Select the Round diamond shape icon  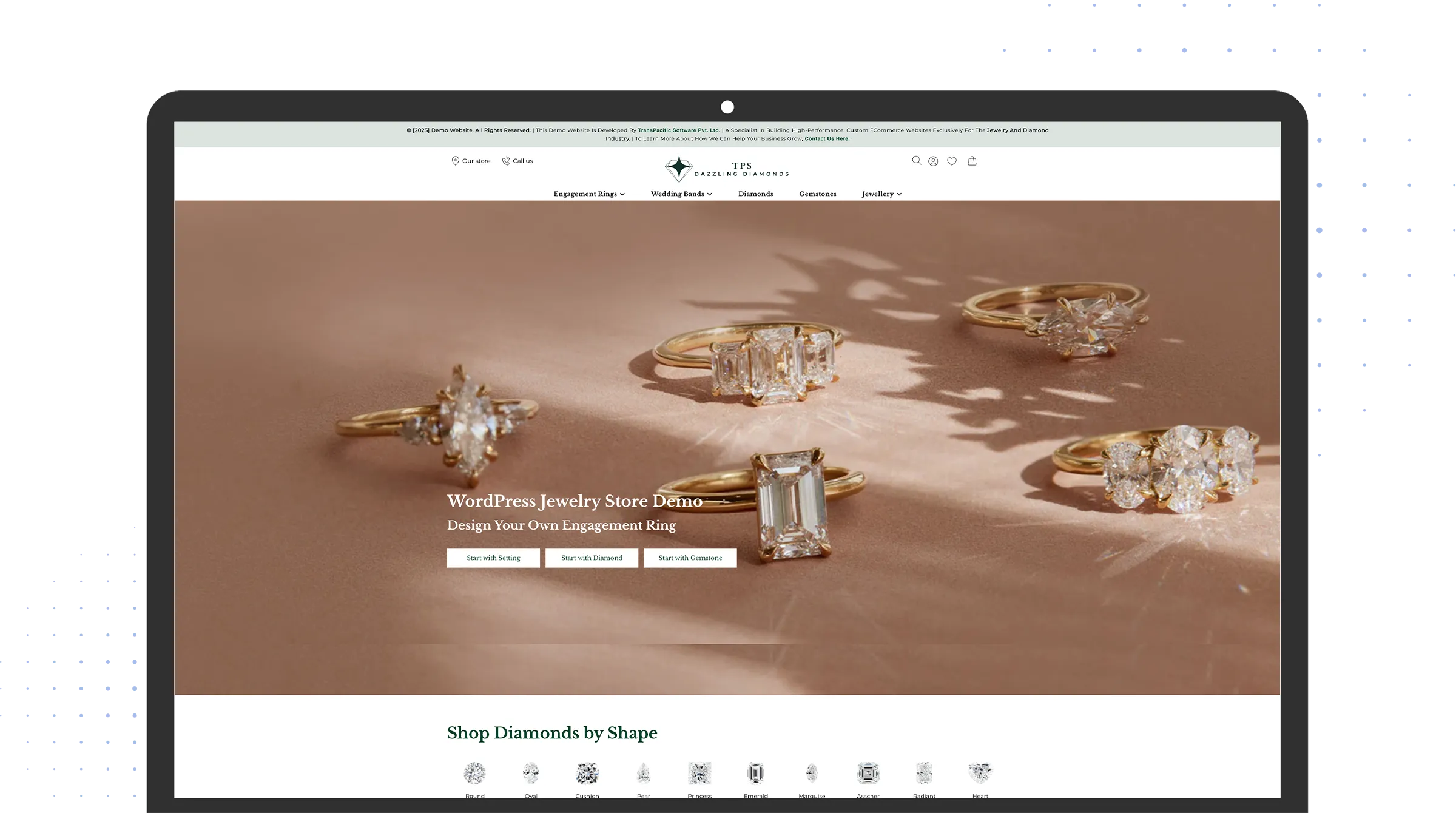(474, 774)
